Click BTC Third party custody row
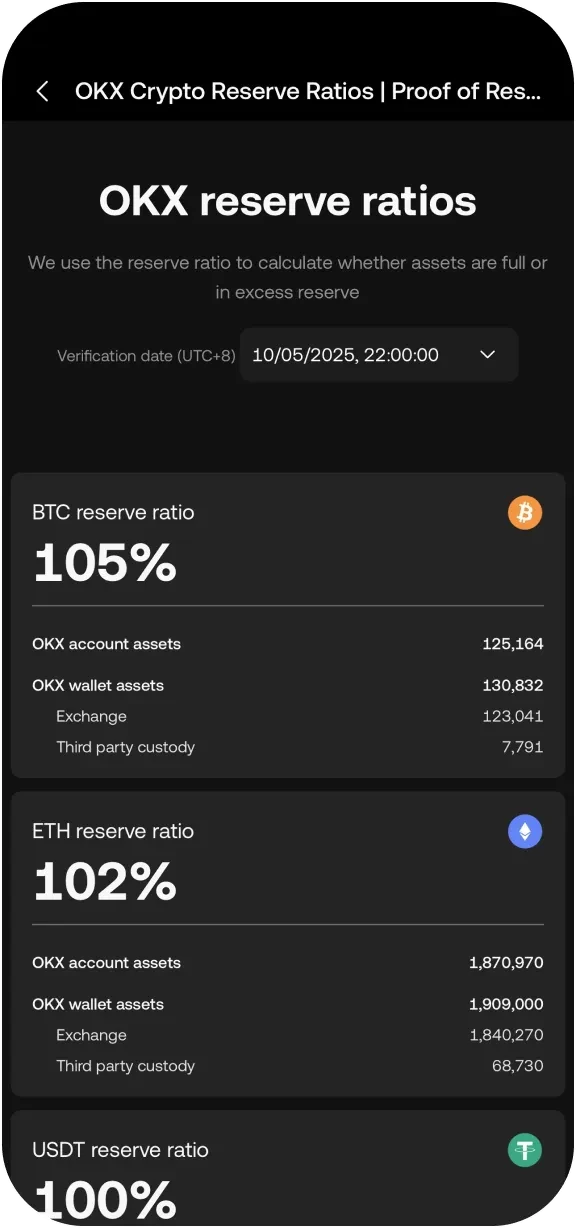 point(288,747)
